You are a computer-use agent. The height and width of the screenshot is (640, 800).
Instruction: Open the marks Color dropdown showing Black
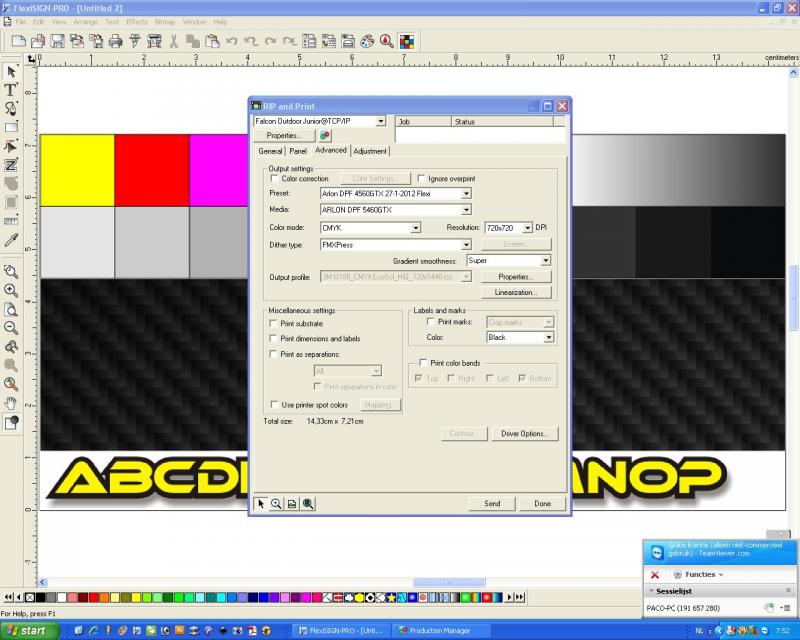click(x=549, y=337)
